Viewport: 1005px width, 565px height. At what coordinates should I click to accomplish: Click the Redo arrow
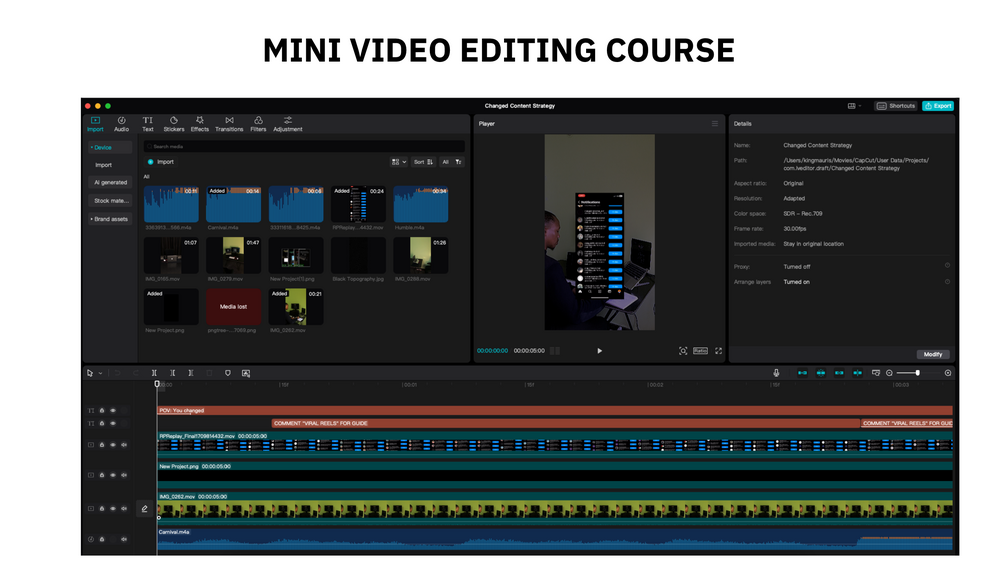[135, 373]
